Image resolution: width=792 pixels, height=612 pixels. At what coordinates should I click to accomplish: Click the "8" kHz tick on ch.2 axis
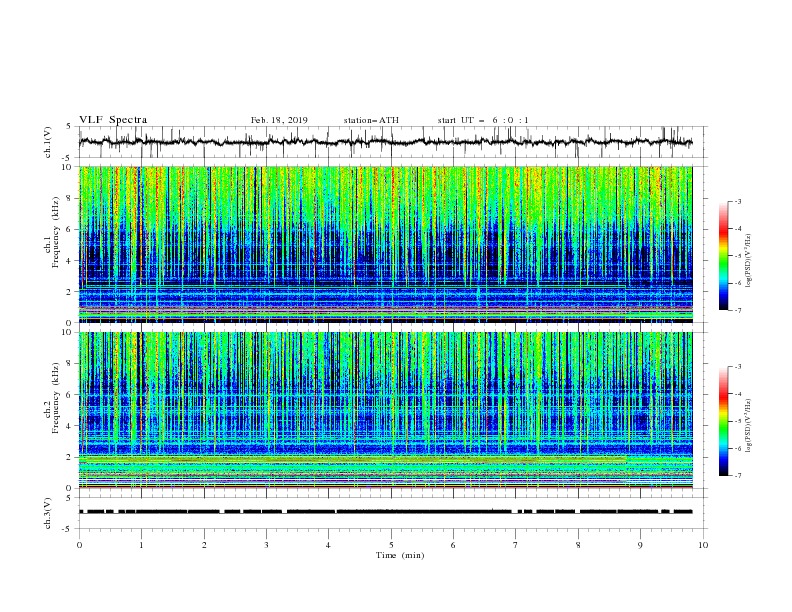[70, 364]
